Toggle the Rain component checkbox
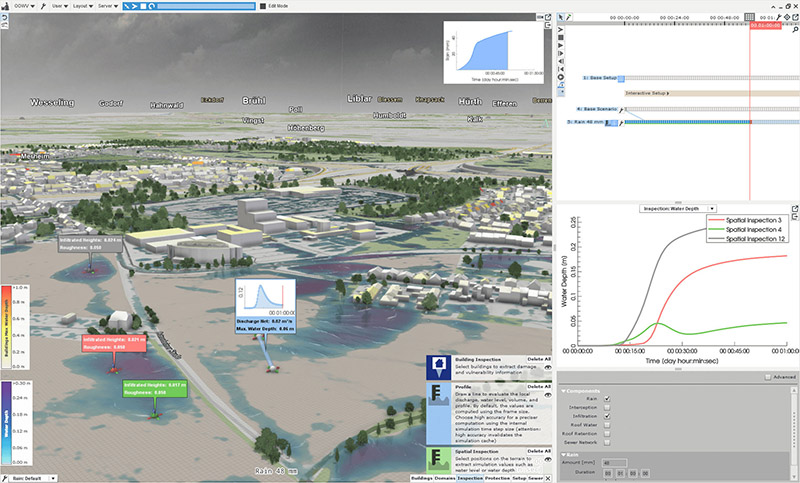The image size is (800, 483). click(x=607, y=399)
